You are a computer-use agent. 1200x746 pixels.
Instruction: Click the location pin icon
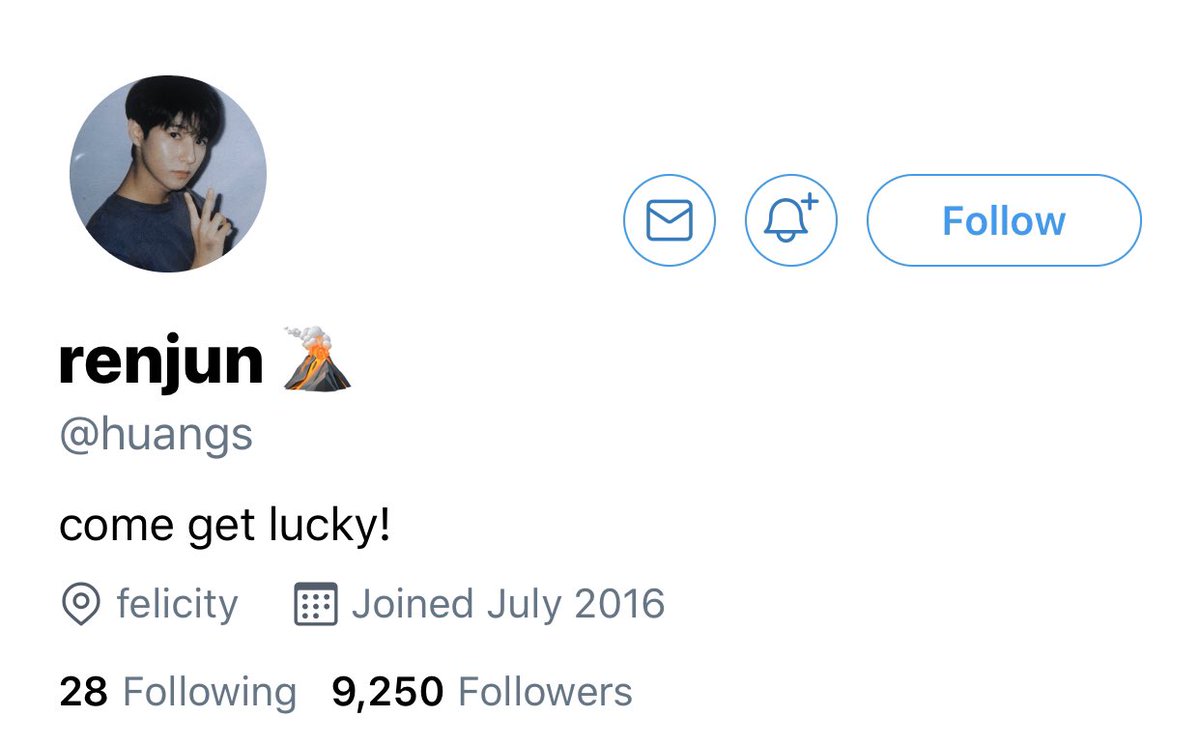point(80,604)
